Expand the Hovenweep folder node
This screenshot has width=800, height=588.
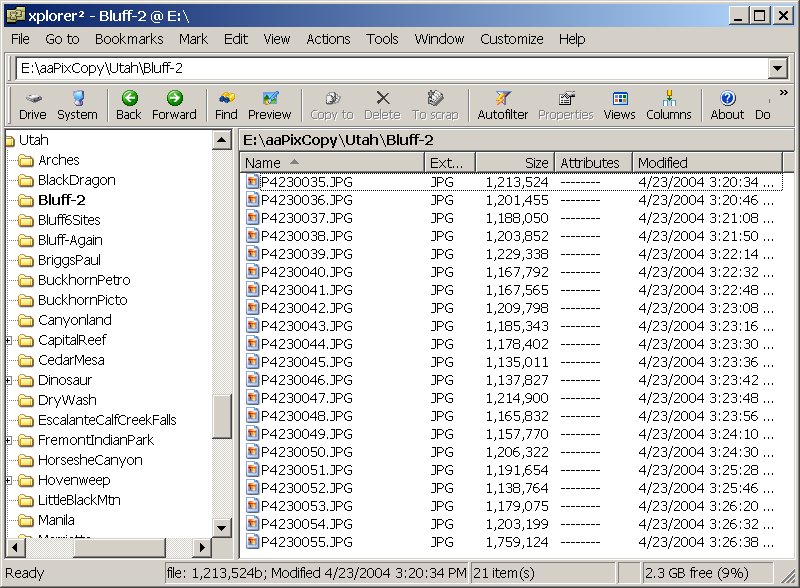click(9, 480)
